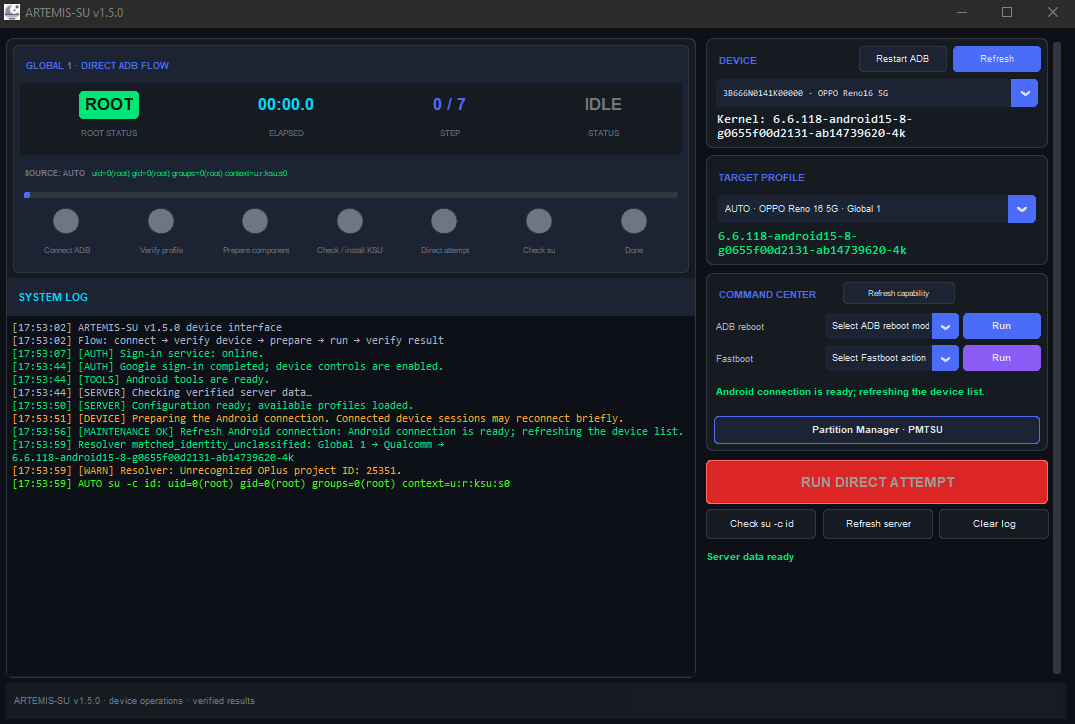The image size is (1075, 724).
Task: Click the Kernel version text under Device
Action: tap(814, 126)
